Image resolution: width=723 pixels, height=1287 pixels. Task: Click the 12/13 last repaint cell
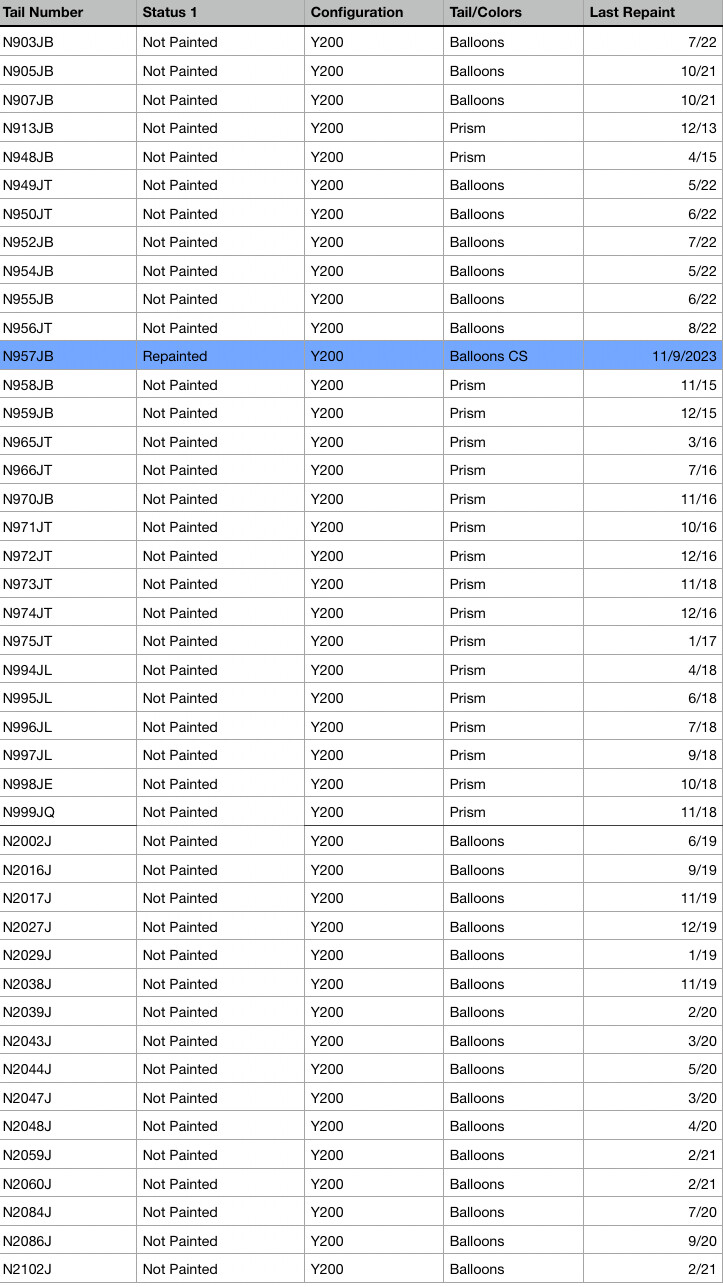pyautogui.click(x=699, y=128)
